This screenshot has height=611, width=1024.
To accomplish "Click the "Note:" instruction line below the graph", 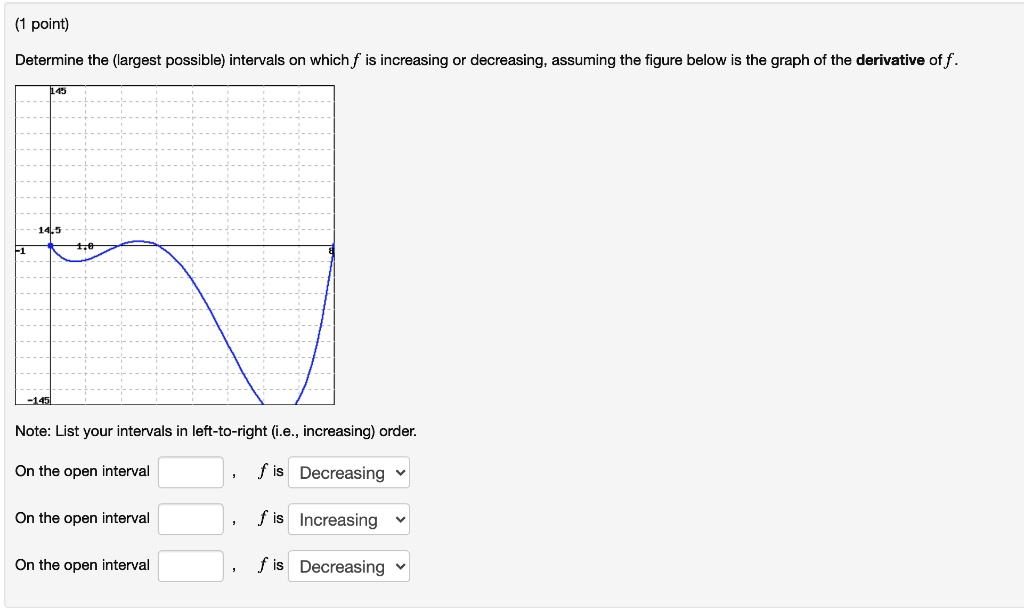I will point(216,431).
